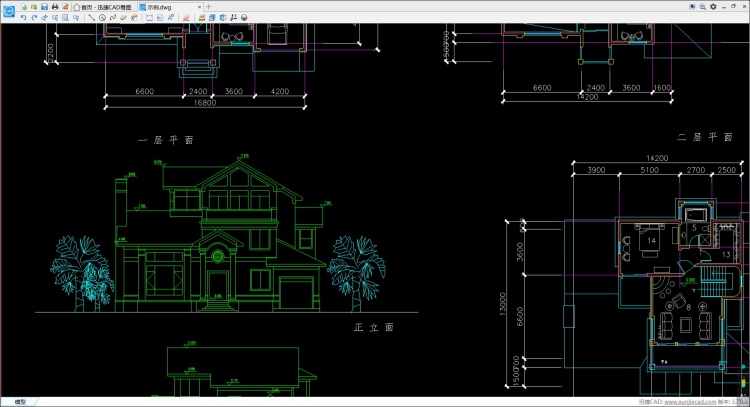Click the 5100 dimension on second floor plan
This screenshot has height=407, width=750.
click(650, 170)
